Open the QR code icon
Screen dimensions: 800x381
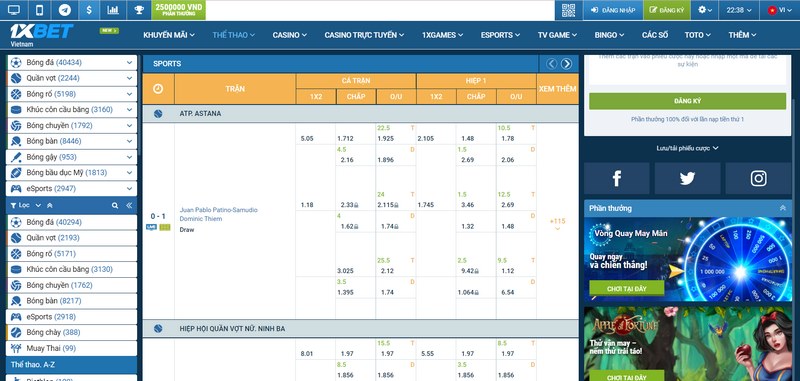pyautogui.click(x=568, y=10)
